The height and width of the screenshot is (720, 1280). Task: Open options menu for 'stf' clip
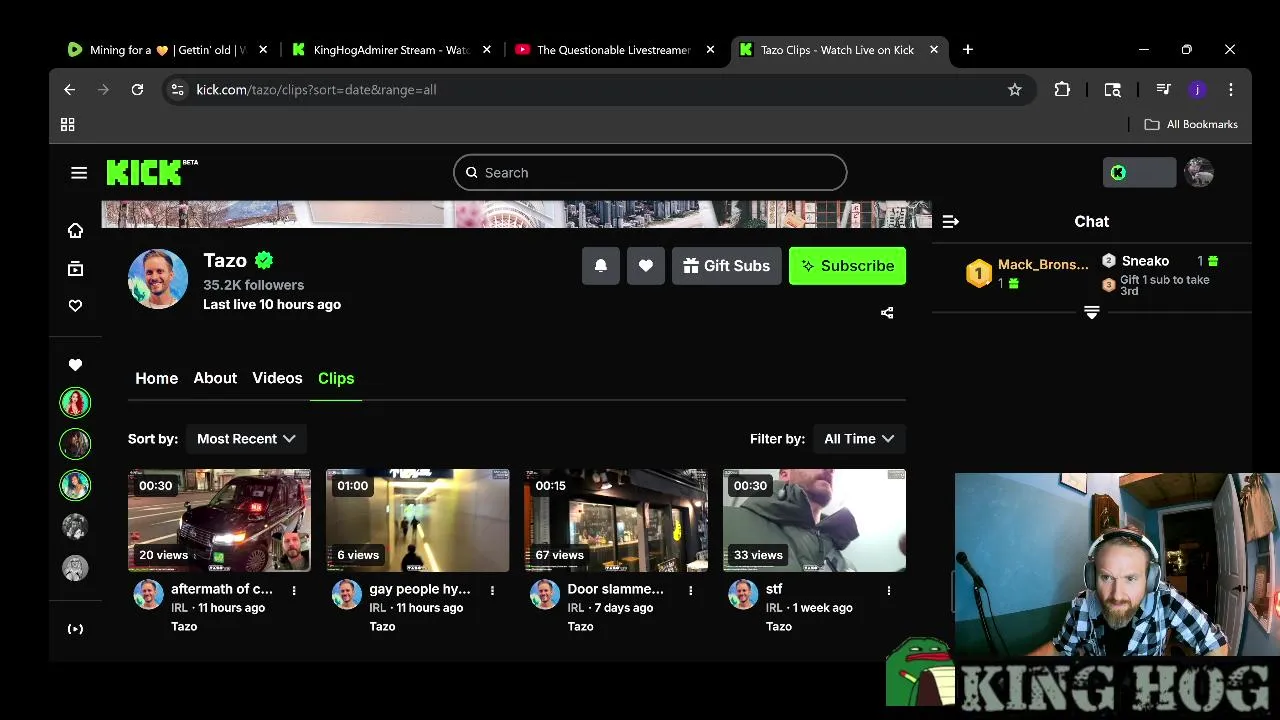click(889, 591)
